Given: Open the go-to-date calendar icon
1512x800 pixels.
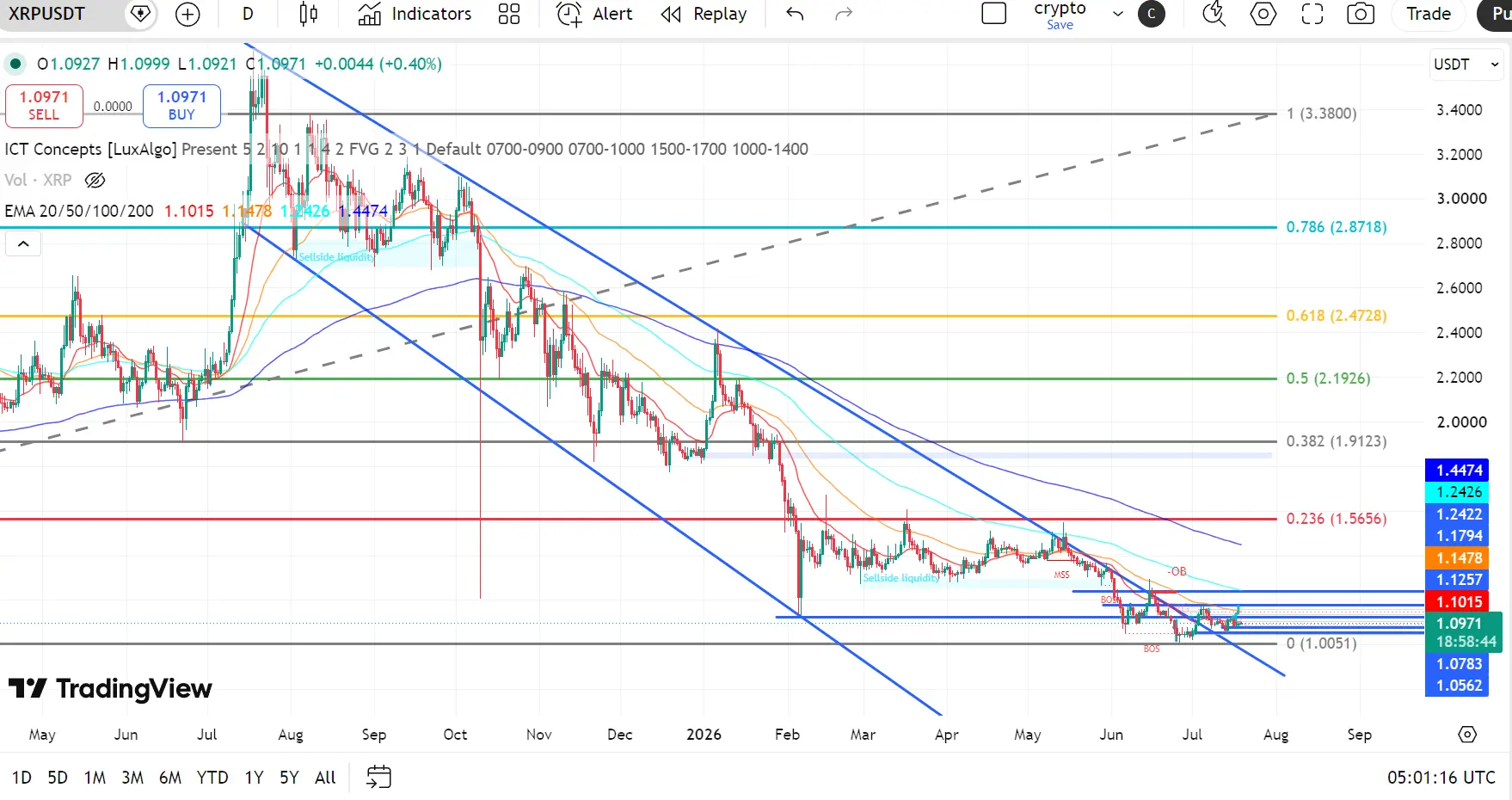Looking at the screenshot, I should pos(378,778).
